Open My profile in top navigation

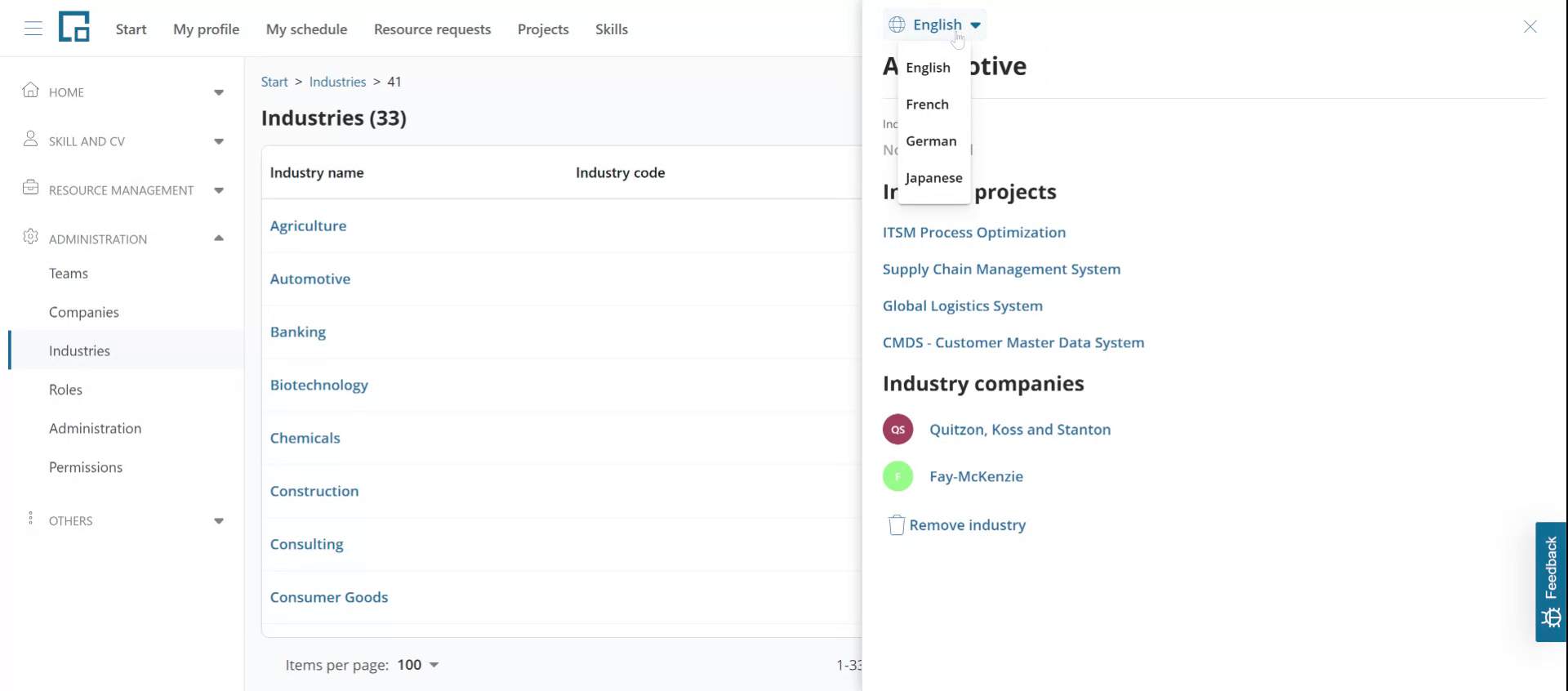[206, 29]
